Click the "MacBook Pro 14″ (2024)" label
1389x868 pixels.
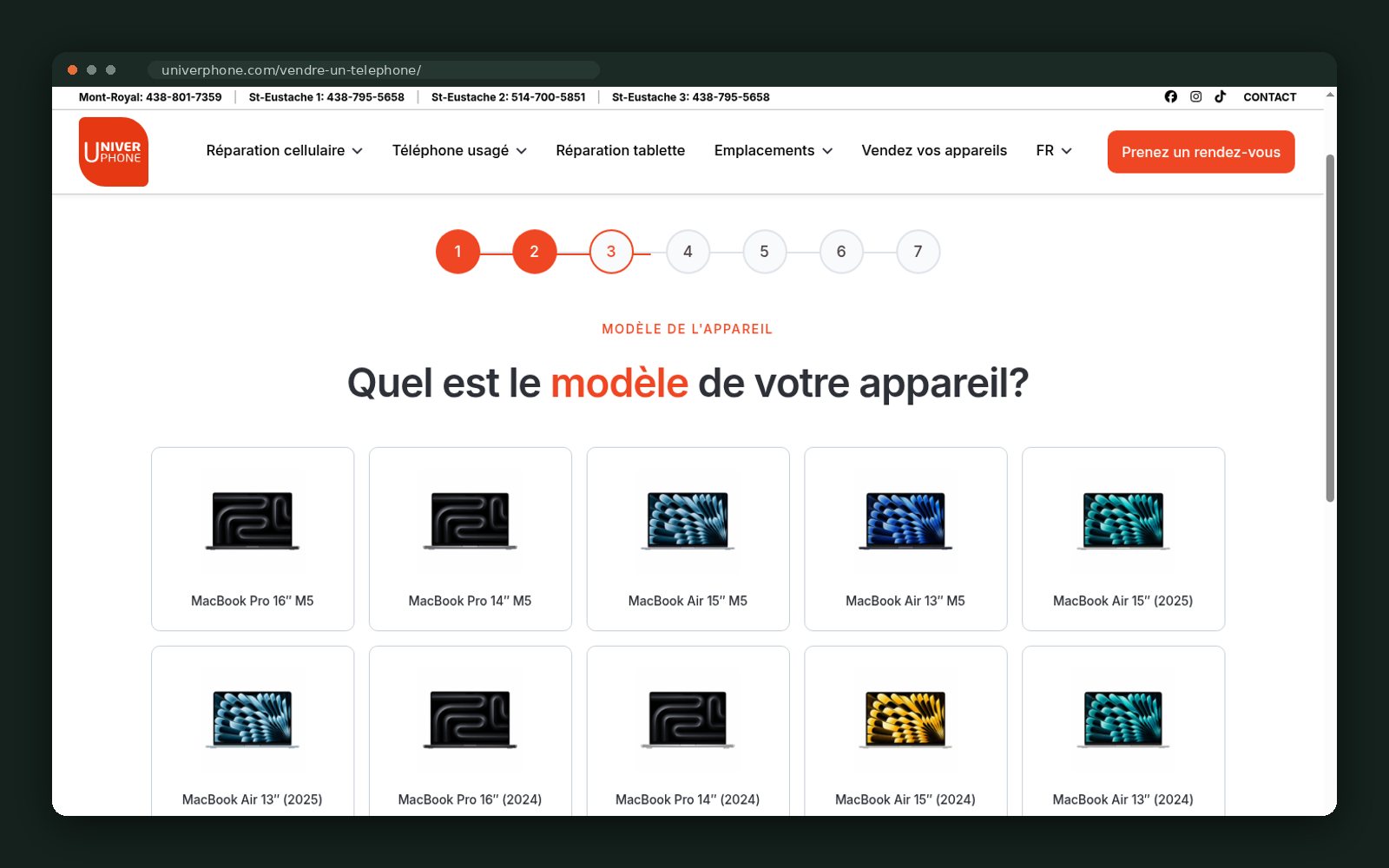tap(688, 799)
